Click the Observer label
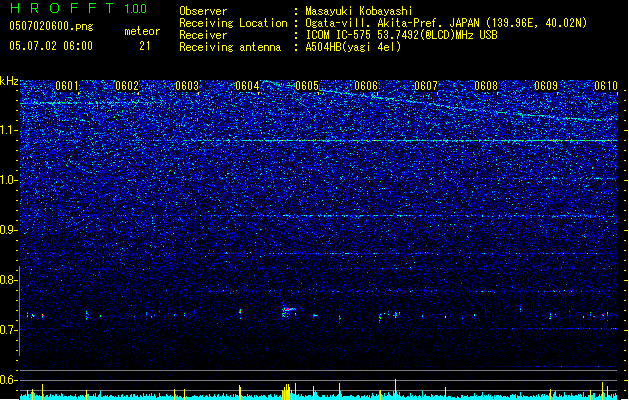Viewport: 629px width, 400px height. (203, 11)
